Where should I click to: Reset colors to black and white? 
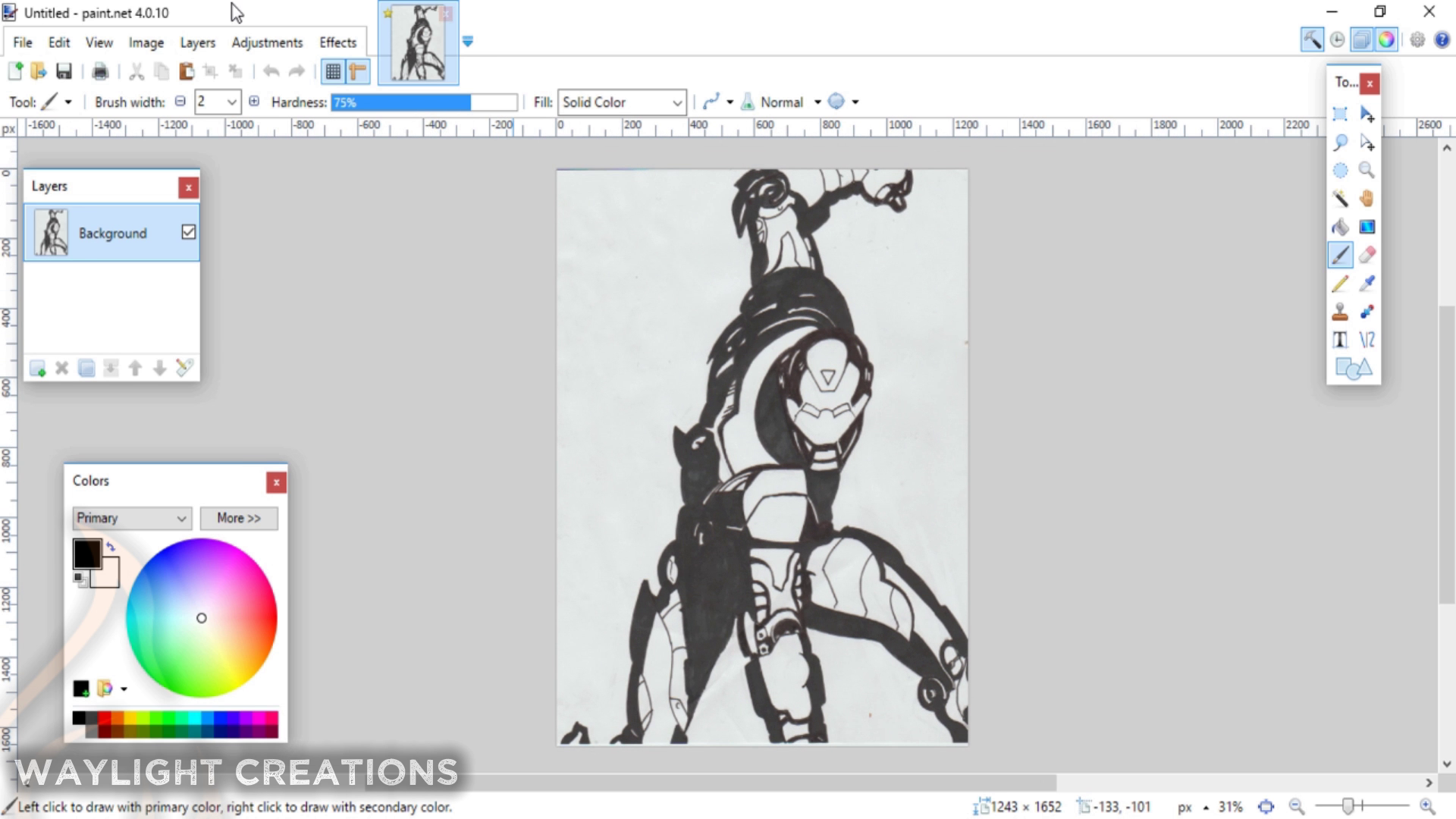[79, 579]
